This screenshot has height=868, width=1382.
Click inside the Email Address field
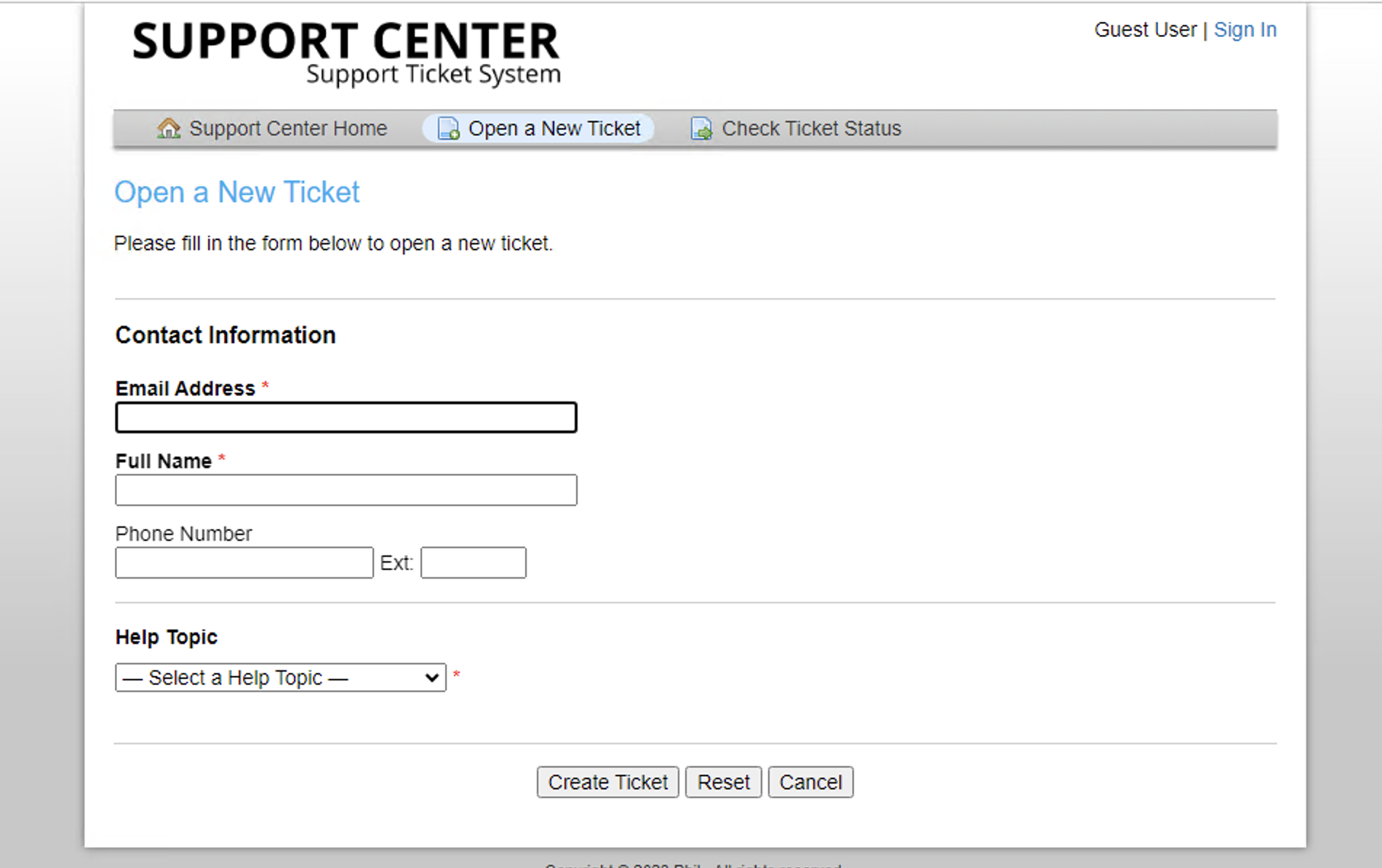point(345,417)
